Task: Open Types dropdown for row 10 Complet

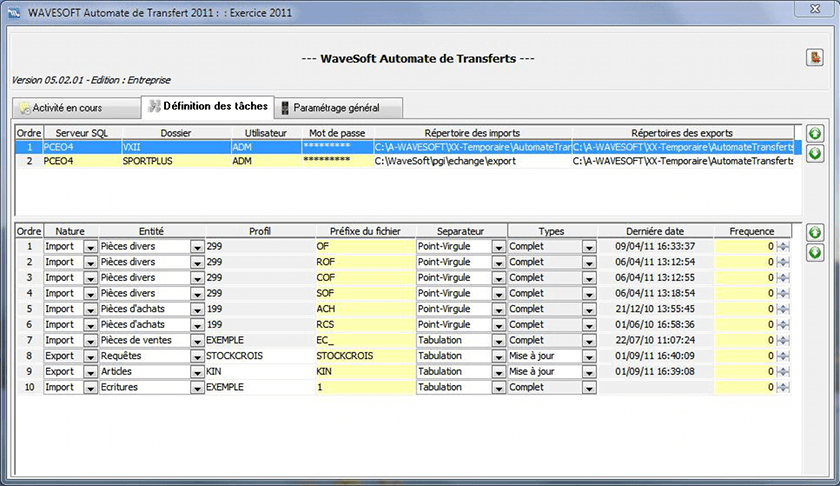Action: click(x=589, y=388)
